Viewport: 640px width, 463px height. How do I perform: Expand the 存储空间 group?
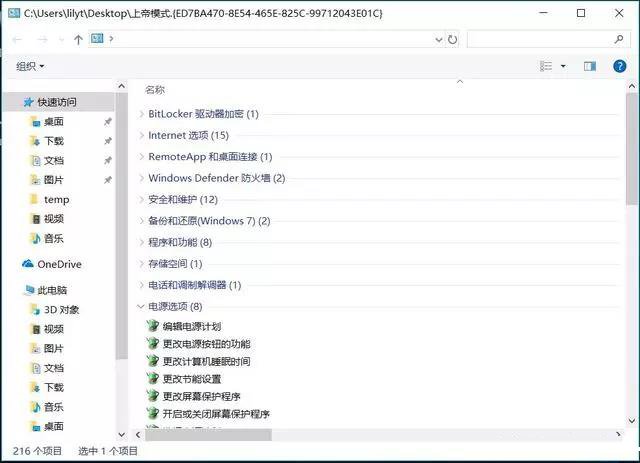[141, 264]
